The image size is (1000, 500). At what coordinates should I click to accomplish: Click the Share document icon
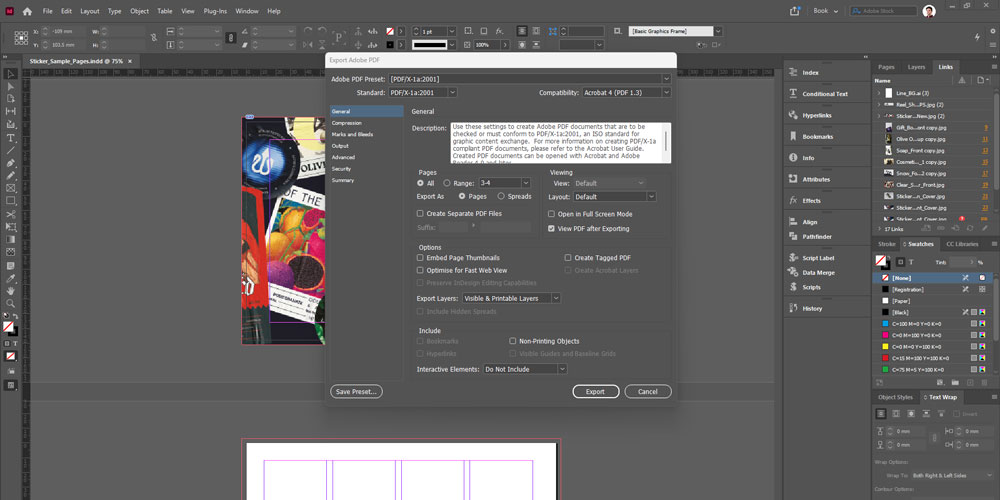pyautogui.click(x=795, y=11)
